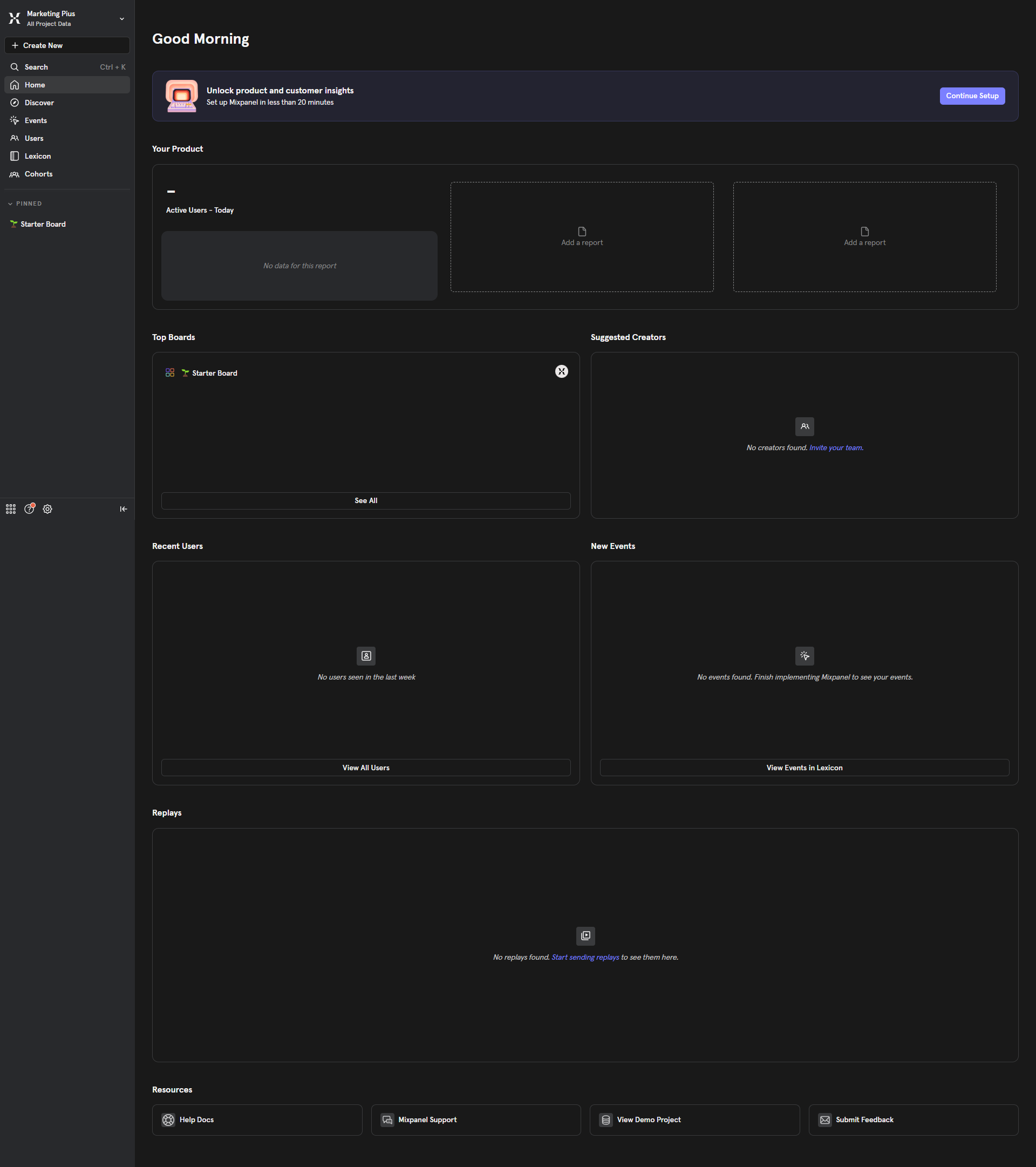Open the help icon with notification dot

tap(29, 508)
